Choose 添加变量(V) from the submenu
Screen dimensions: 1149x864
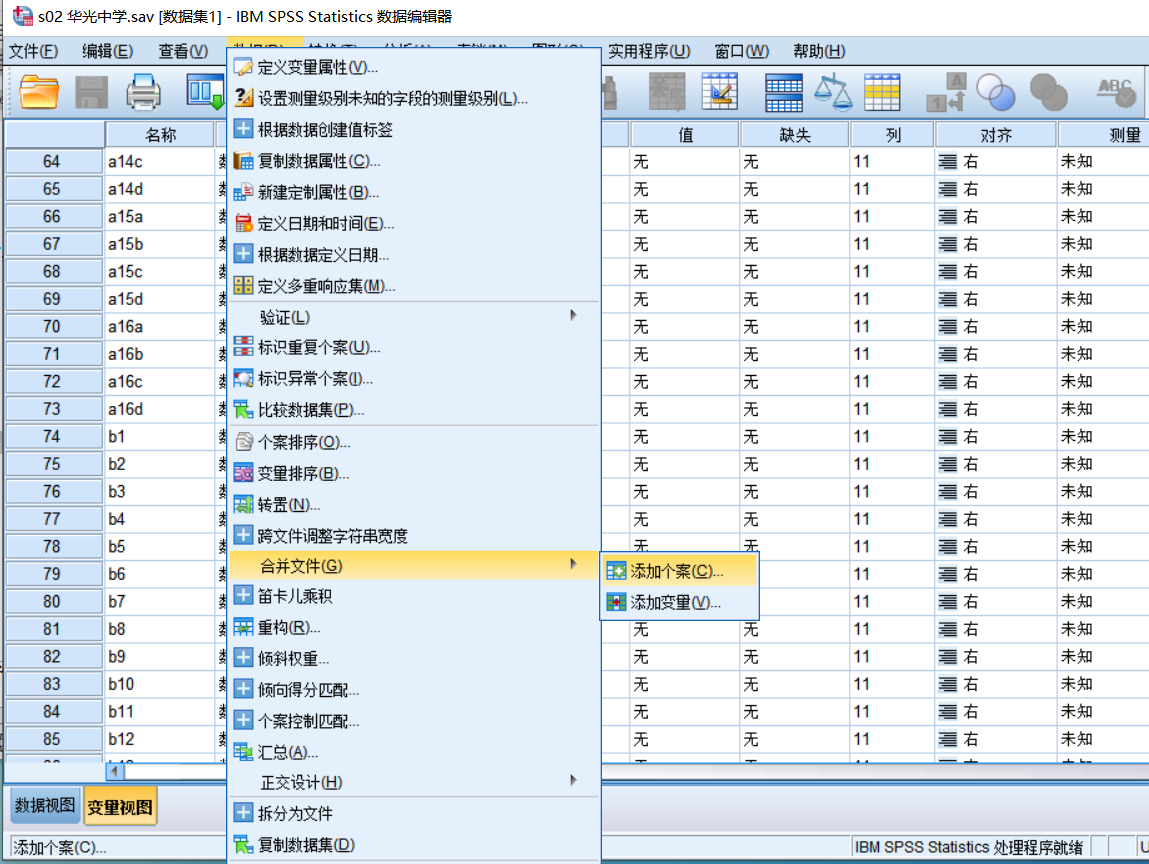pyautogui.click(x=679, y=602)
